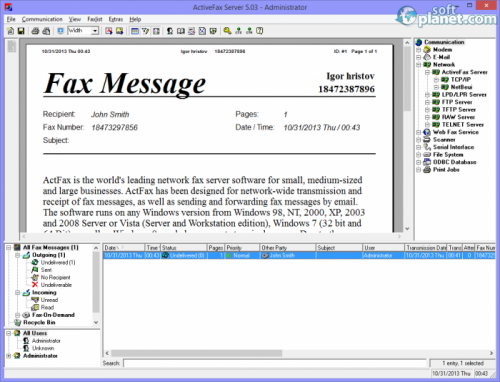The image size is (500, 382).
Task: Open the Extras menu
Action: click(x=116, y=19)
